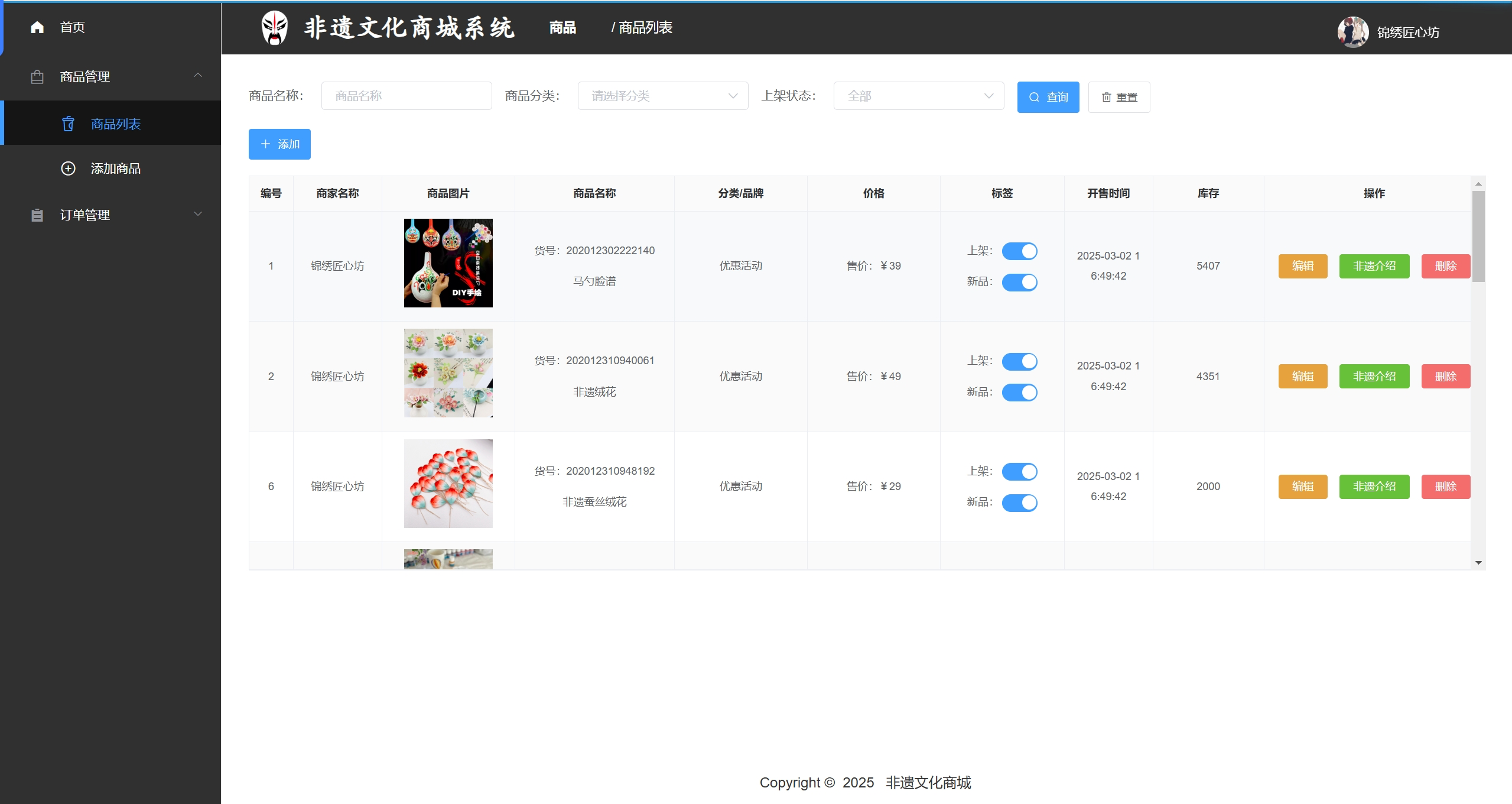Toggle 上架 switch for 马勺脸谱

(1019, 251)
